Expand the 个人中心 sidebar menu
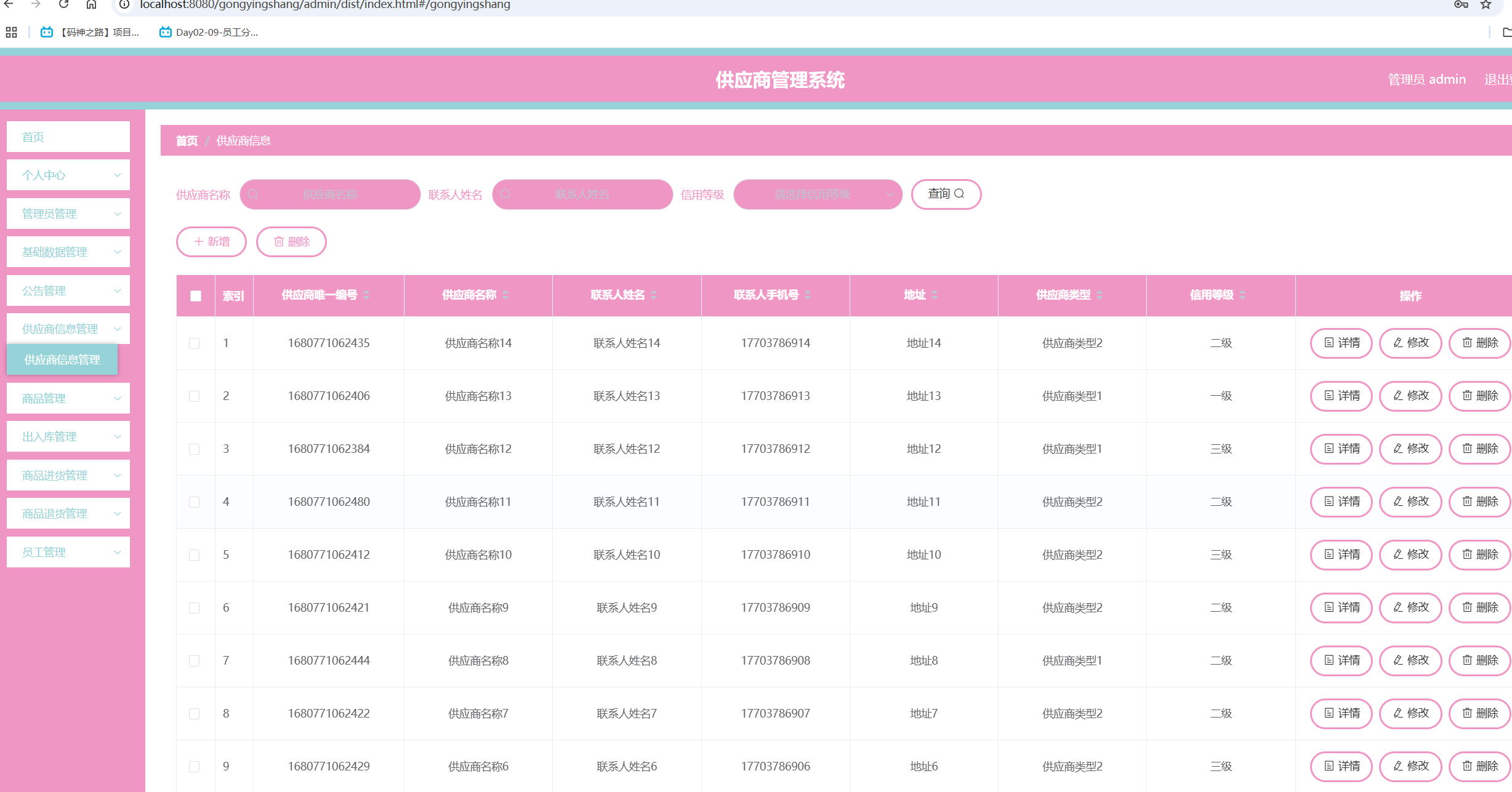The height and width of the screenshot is (792, 1512). [68, 175]
